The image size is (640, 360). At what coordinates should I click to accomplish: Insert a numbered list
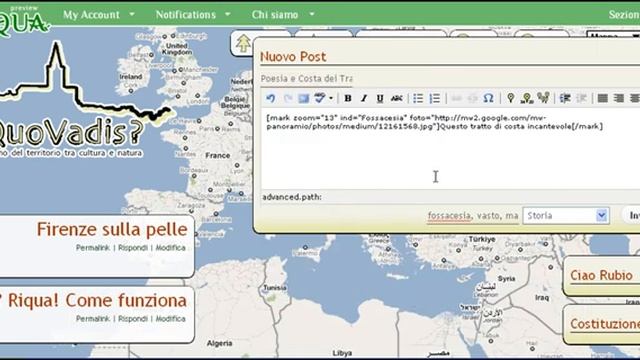point(435,98)
